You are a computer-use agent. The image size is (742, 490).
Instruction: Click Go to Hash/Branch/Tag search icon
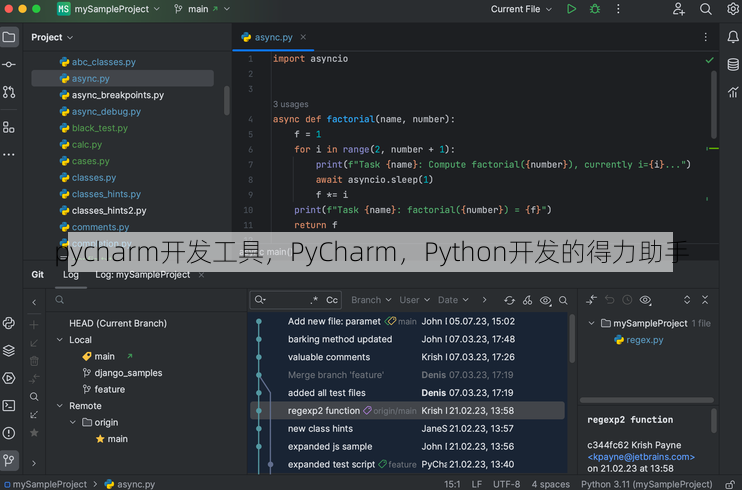point(563,300)
